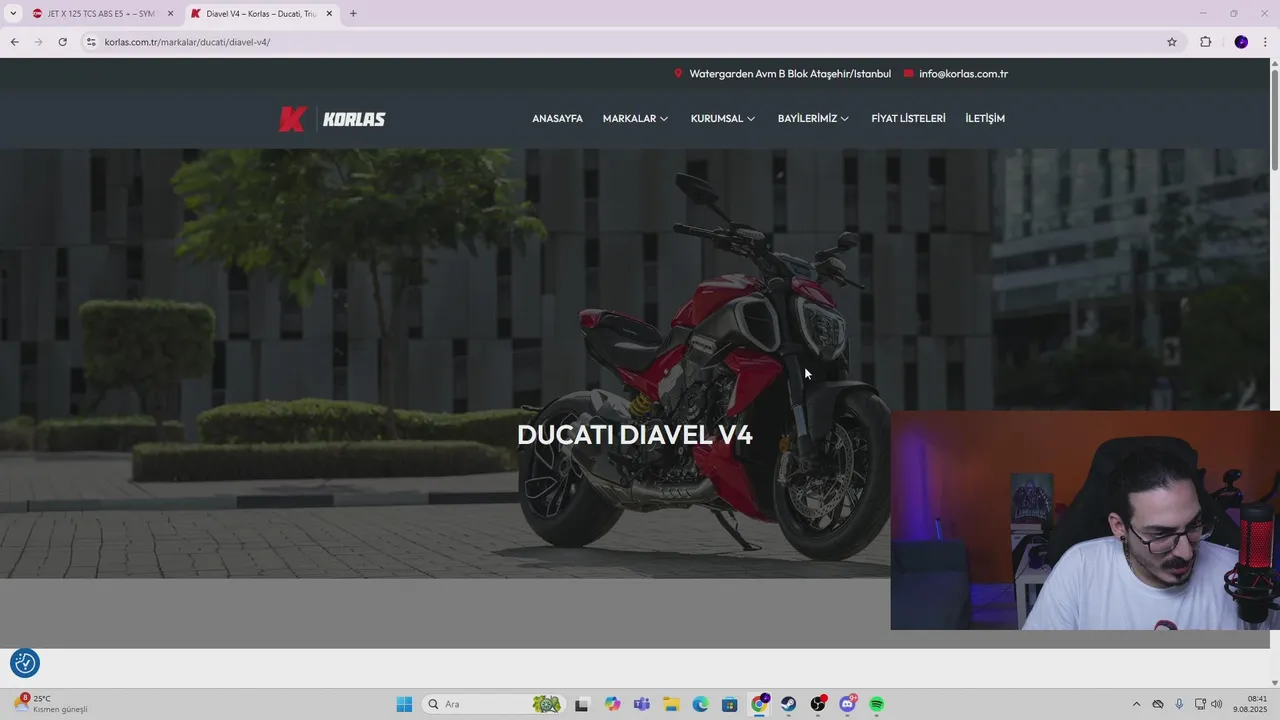Click Watergarden Avm B Blok address text
1280x720 pixels.
790,73
